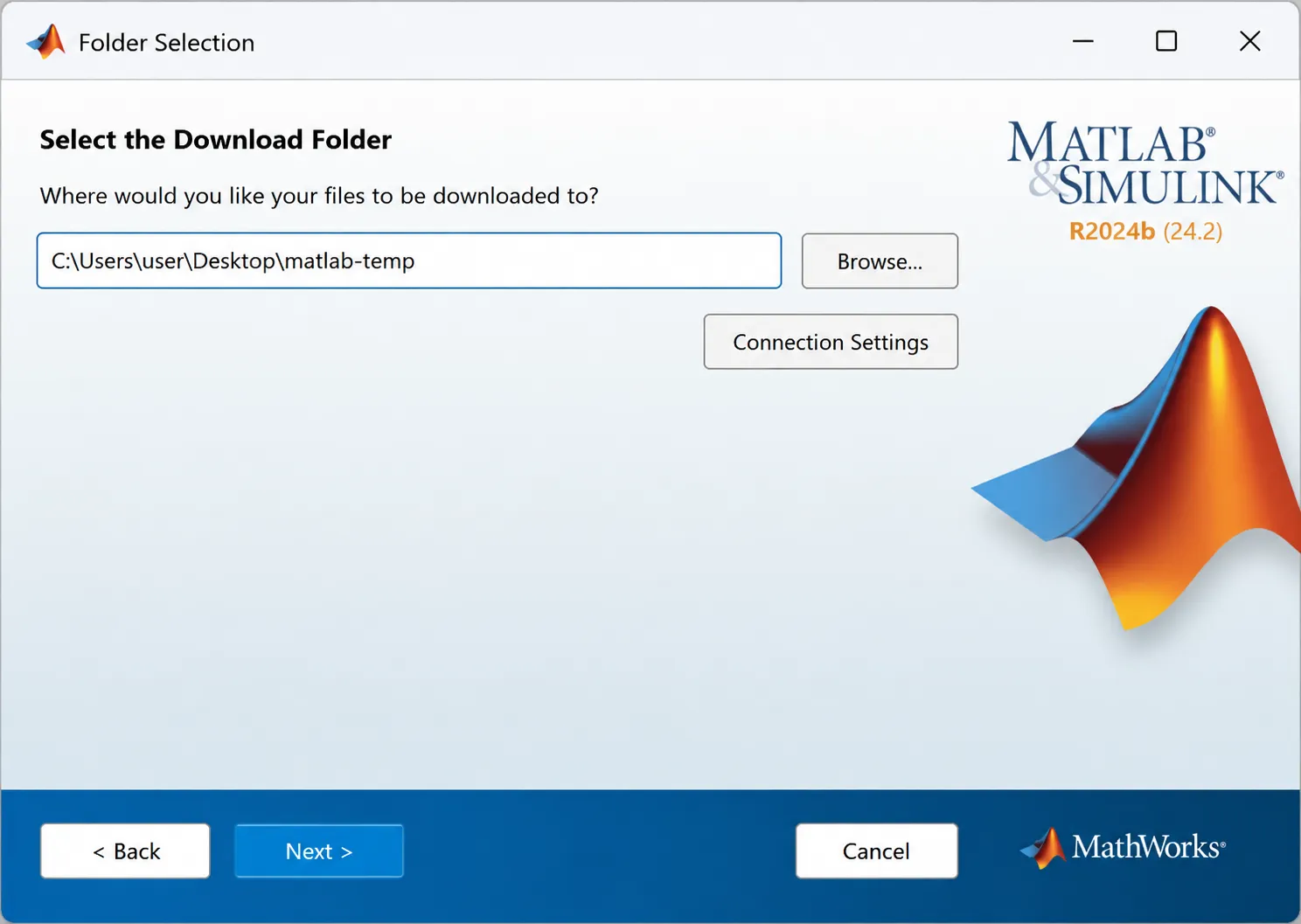Cancel the installer
This screenshot has height=924, width=1301.
coord(876,851)
